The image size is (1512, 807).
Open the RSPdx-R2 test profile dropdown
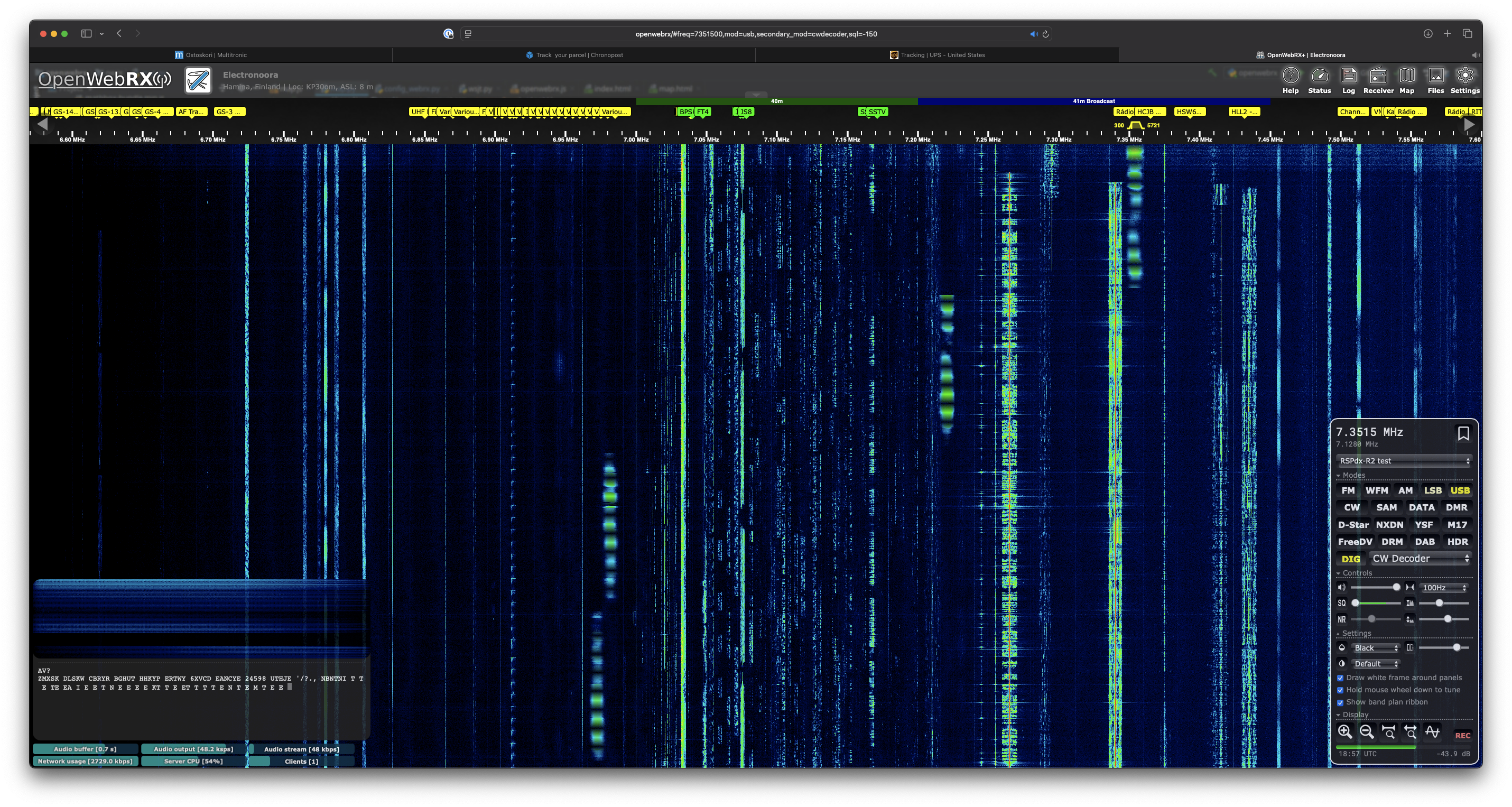[1404, 461]
